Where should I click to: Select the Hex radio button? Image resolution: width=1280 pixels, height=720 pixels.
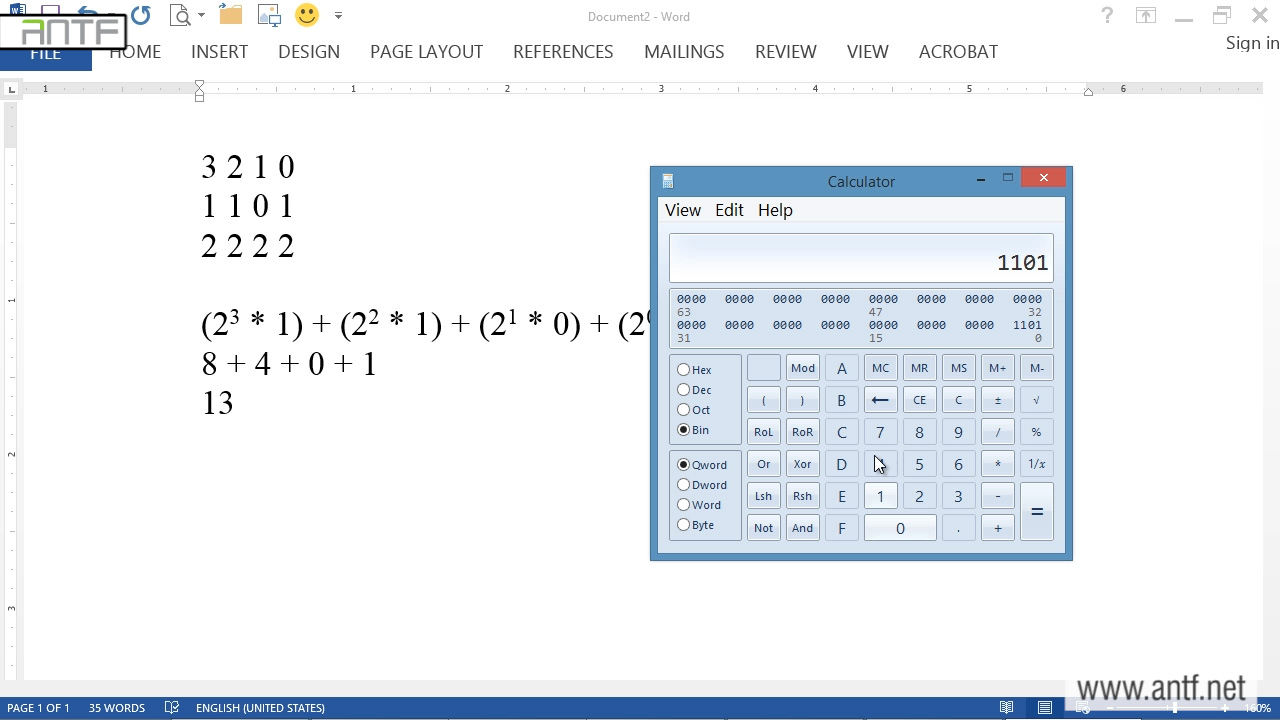[684, 370]
